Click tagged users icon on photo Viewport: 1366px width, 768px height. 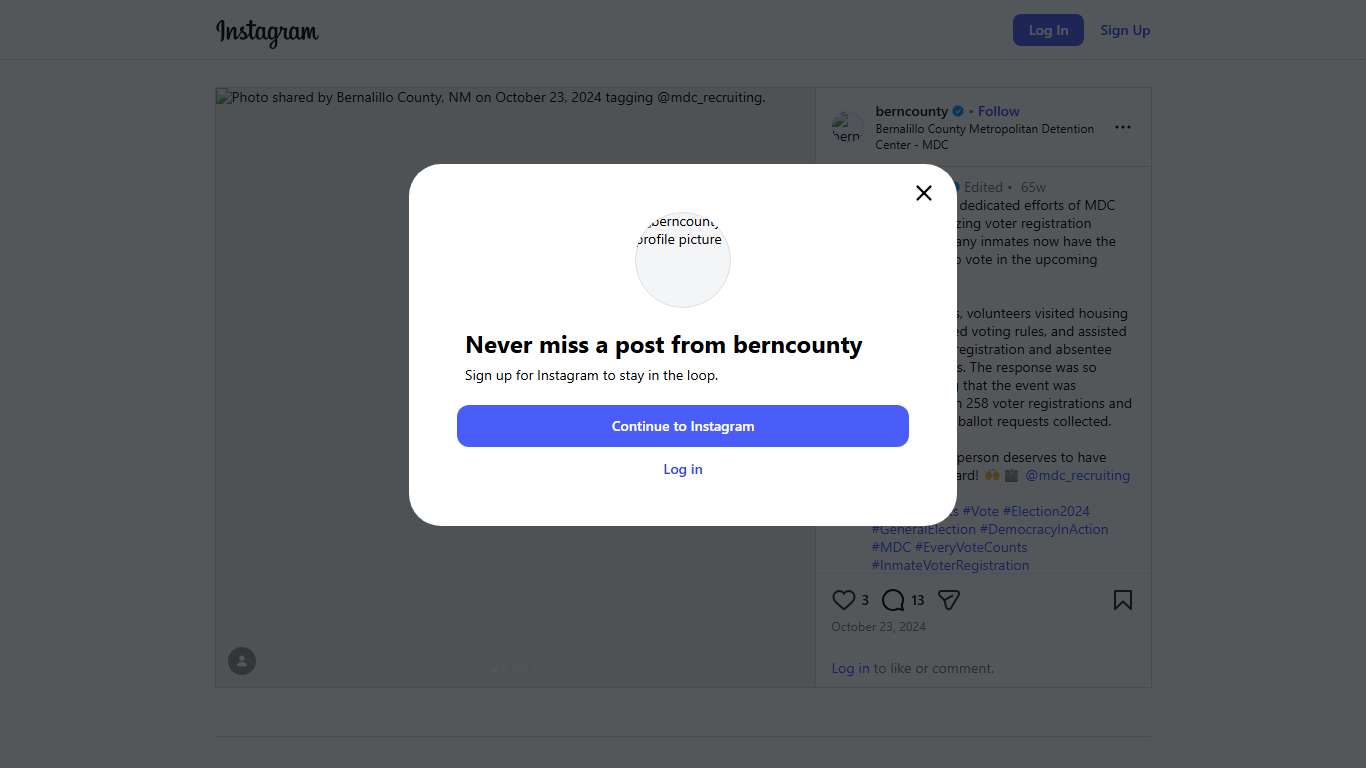[242, 661]
